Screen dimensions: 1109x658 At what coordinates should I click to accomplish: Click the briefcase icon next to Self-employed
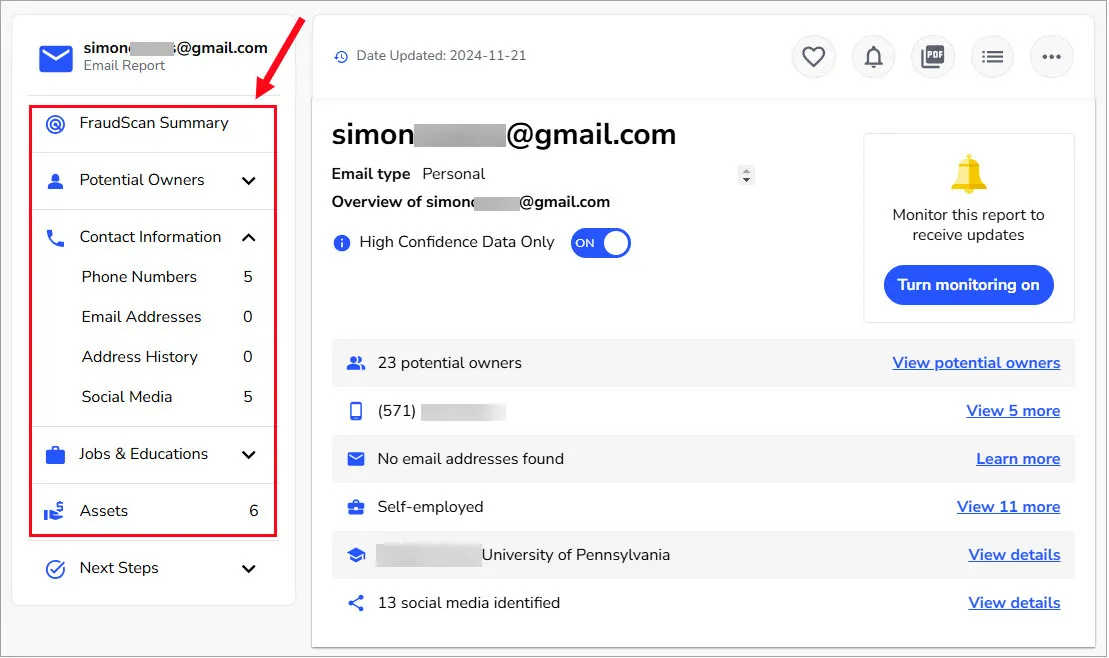click(x=356, y=507)
